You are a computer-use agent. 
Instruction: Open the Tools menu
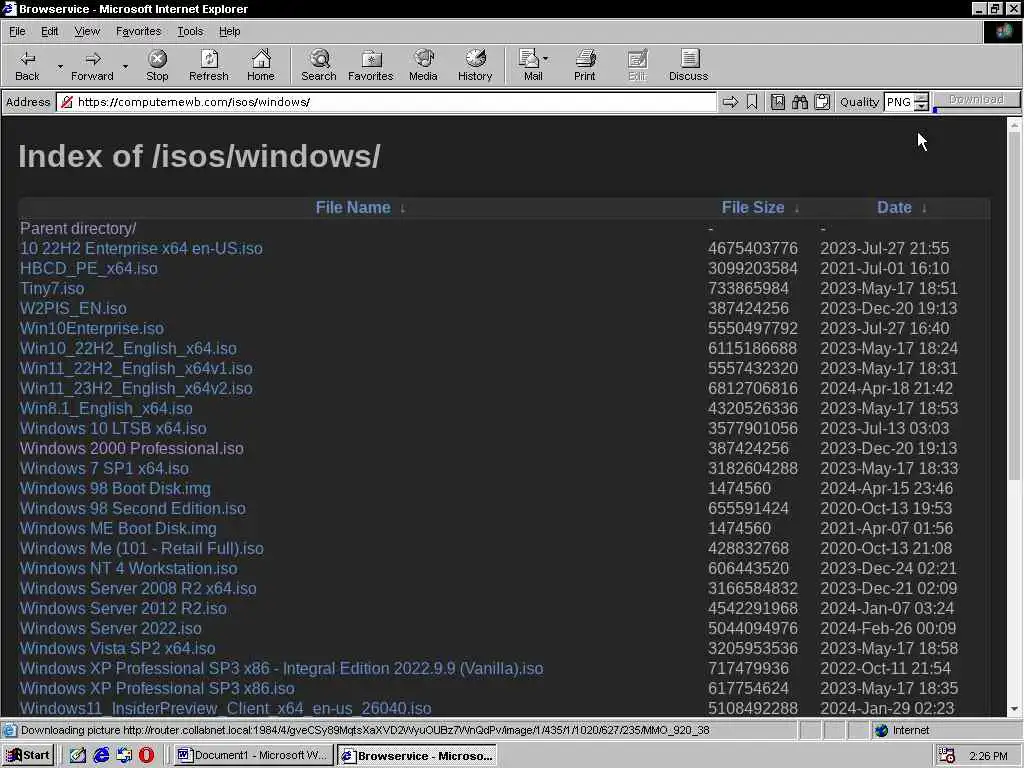pos(190,31)
